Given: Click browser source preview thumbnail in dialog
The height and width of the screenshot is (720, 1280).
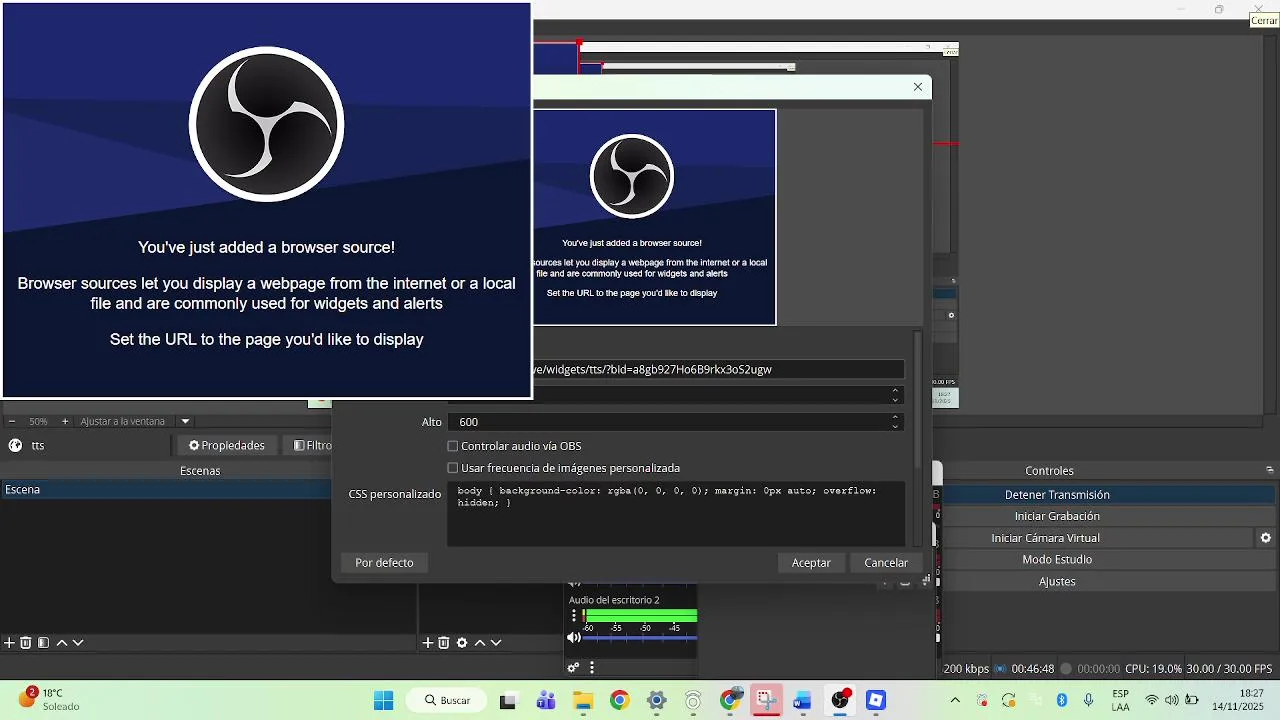Looking at the screenshot, I should [654, 217].
